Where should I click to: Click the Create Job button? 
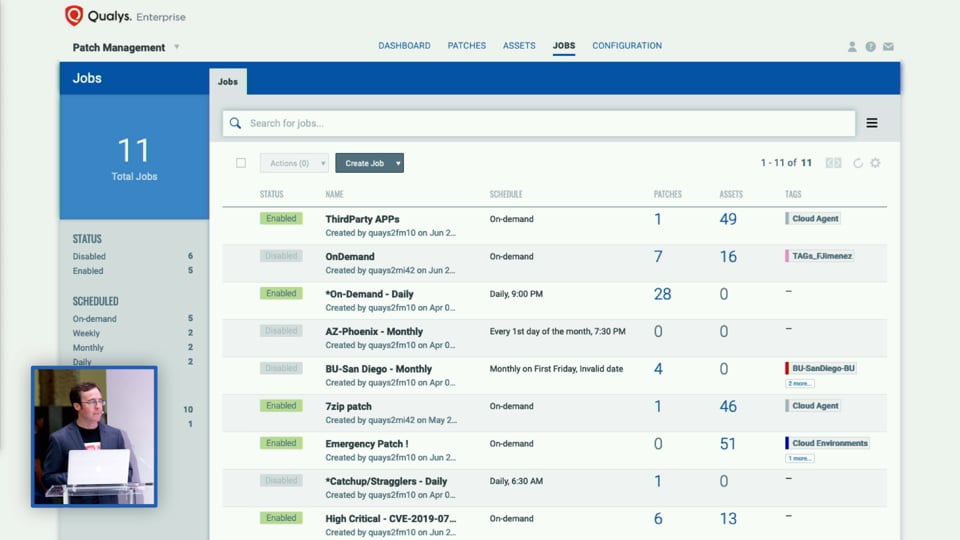click(x=364, y=163)
